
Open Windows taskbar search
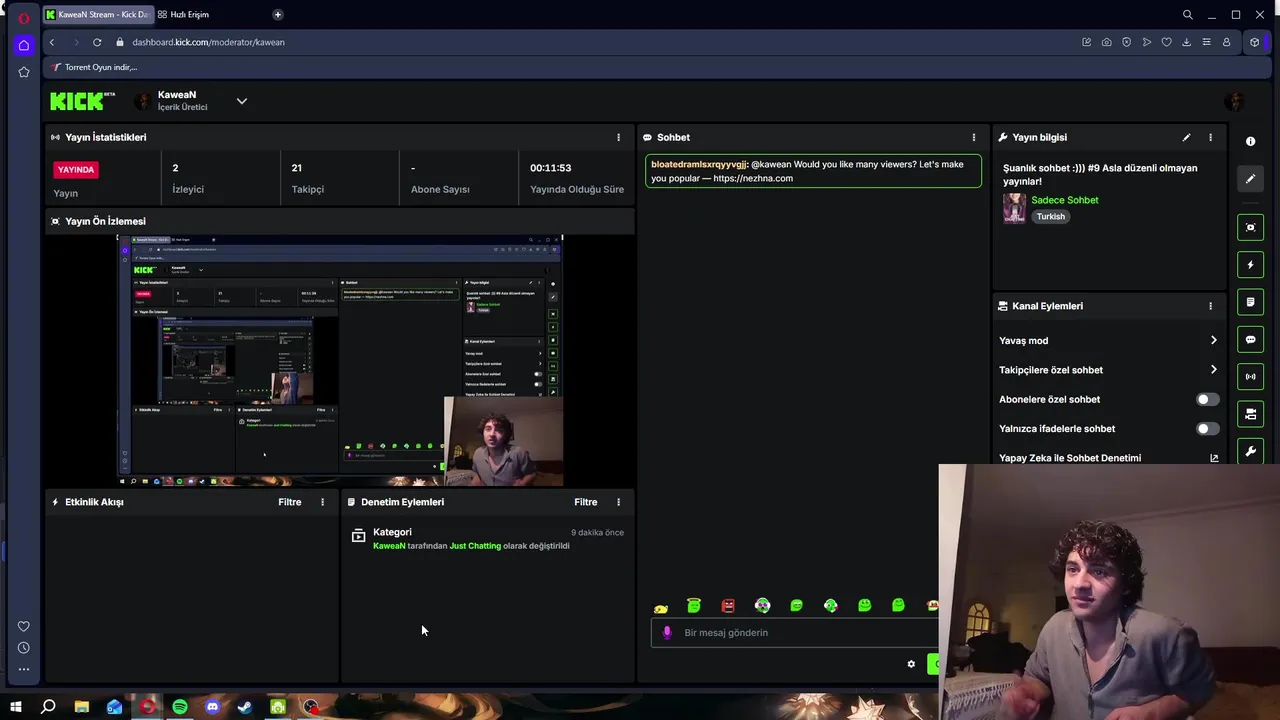click(48, 707)
